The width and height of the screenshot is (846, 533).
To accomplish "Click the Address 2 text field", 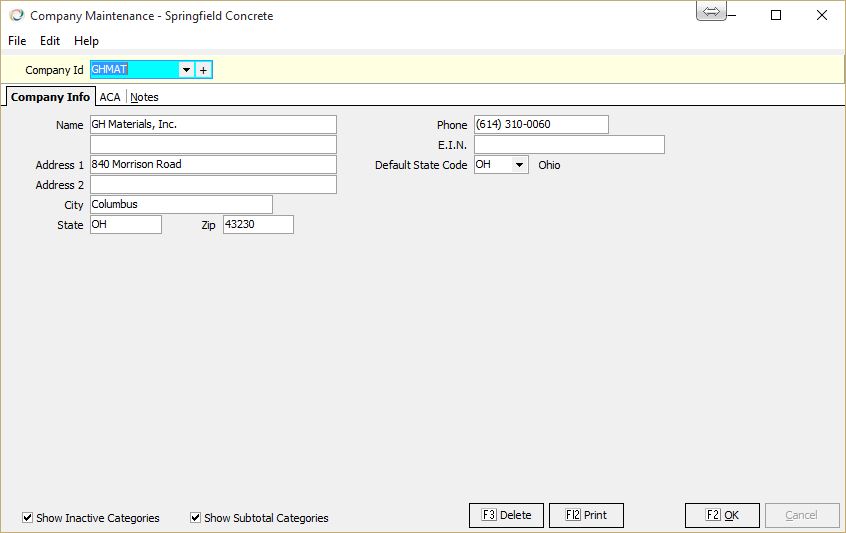I will 213,185.
